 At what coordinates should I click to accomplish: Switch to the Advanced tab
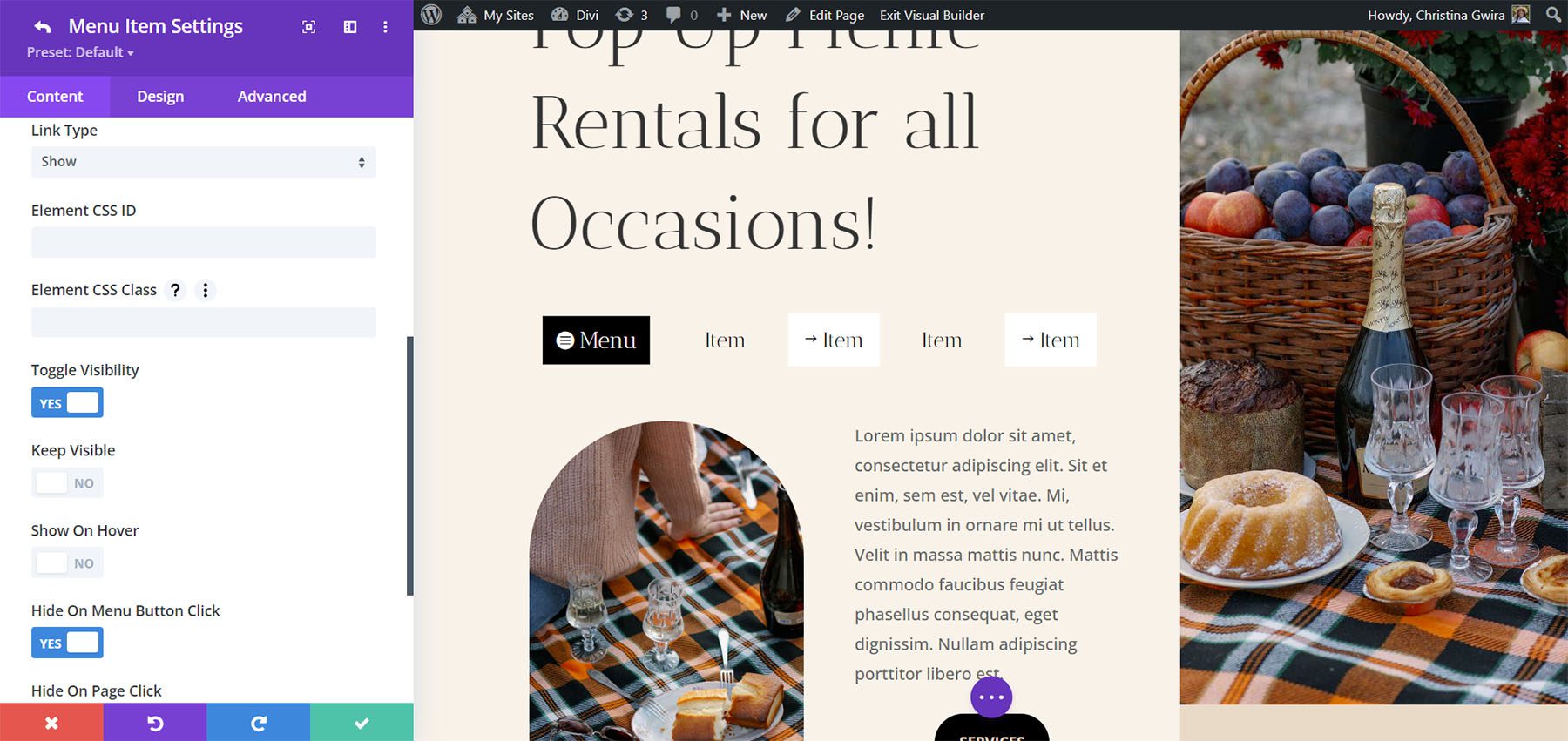pyautogui.click(x=272, y=96)
